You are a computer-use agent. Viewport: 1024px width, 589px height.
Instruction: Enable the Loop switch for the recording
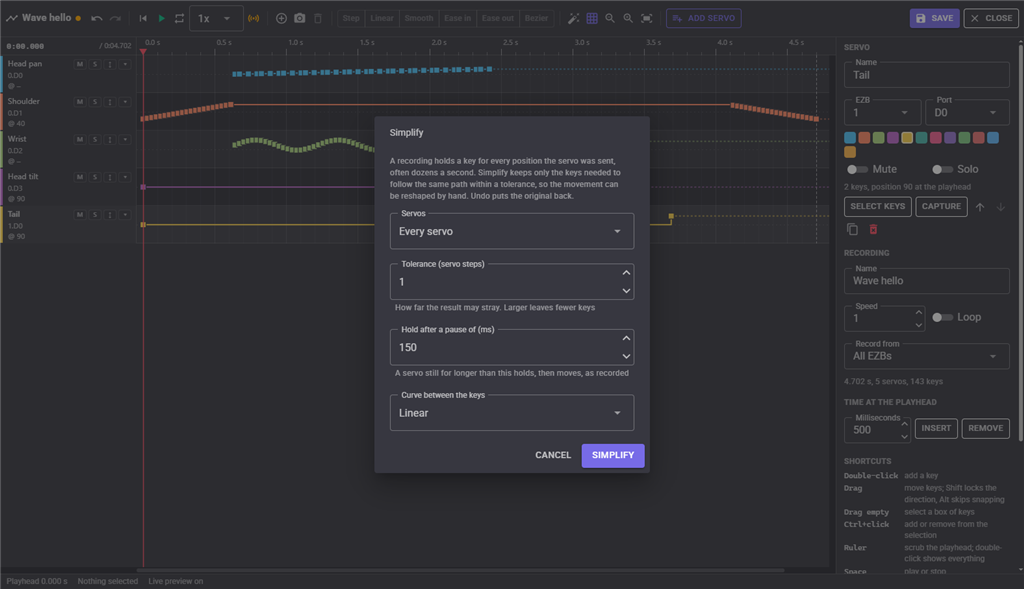pos(942,317)
